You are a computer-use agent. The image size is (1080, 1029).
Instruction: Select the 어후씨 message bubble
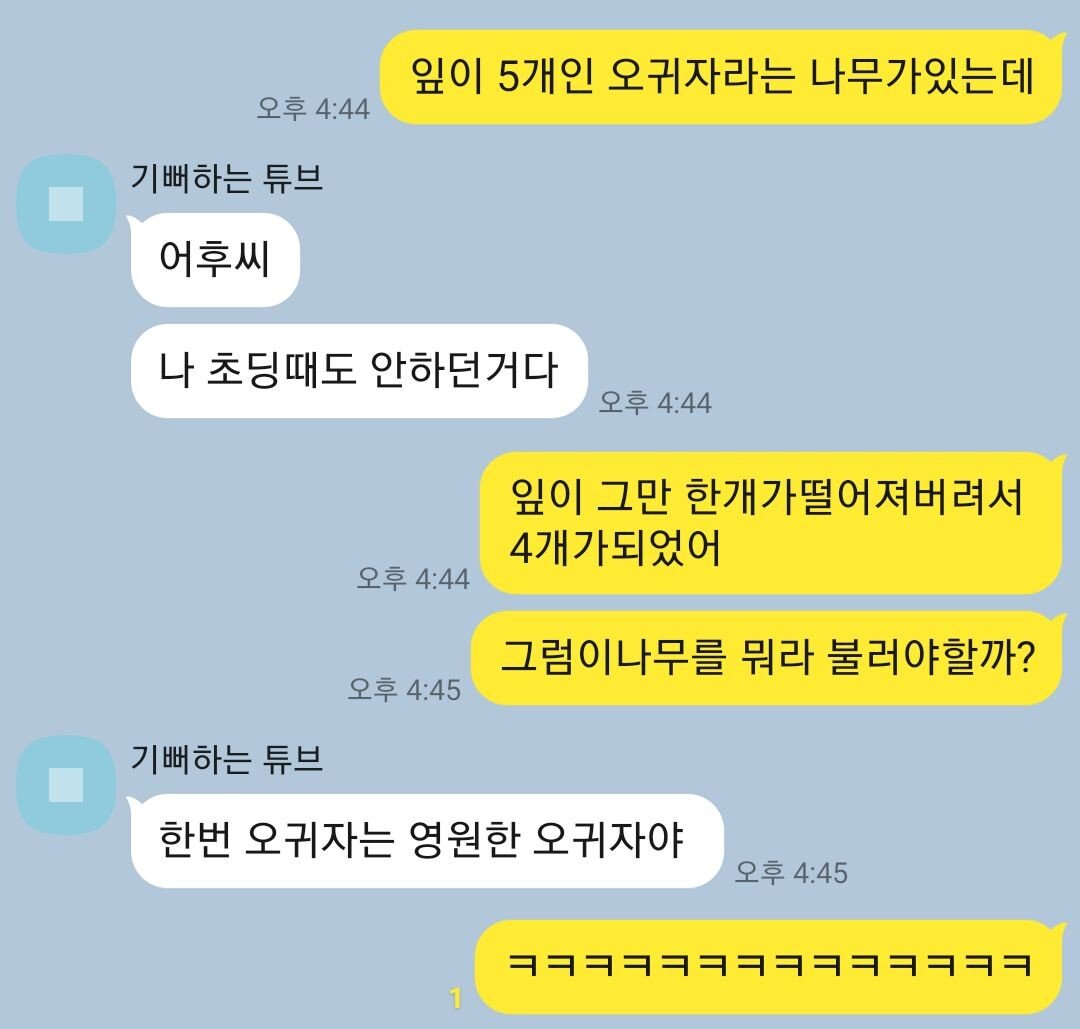pos(214,260)
